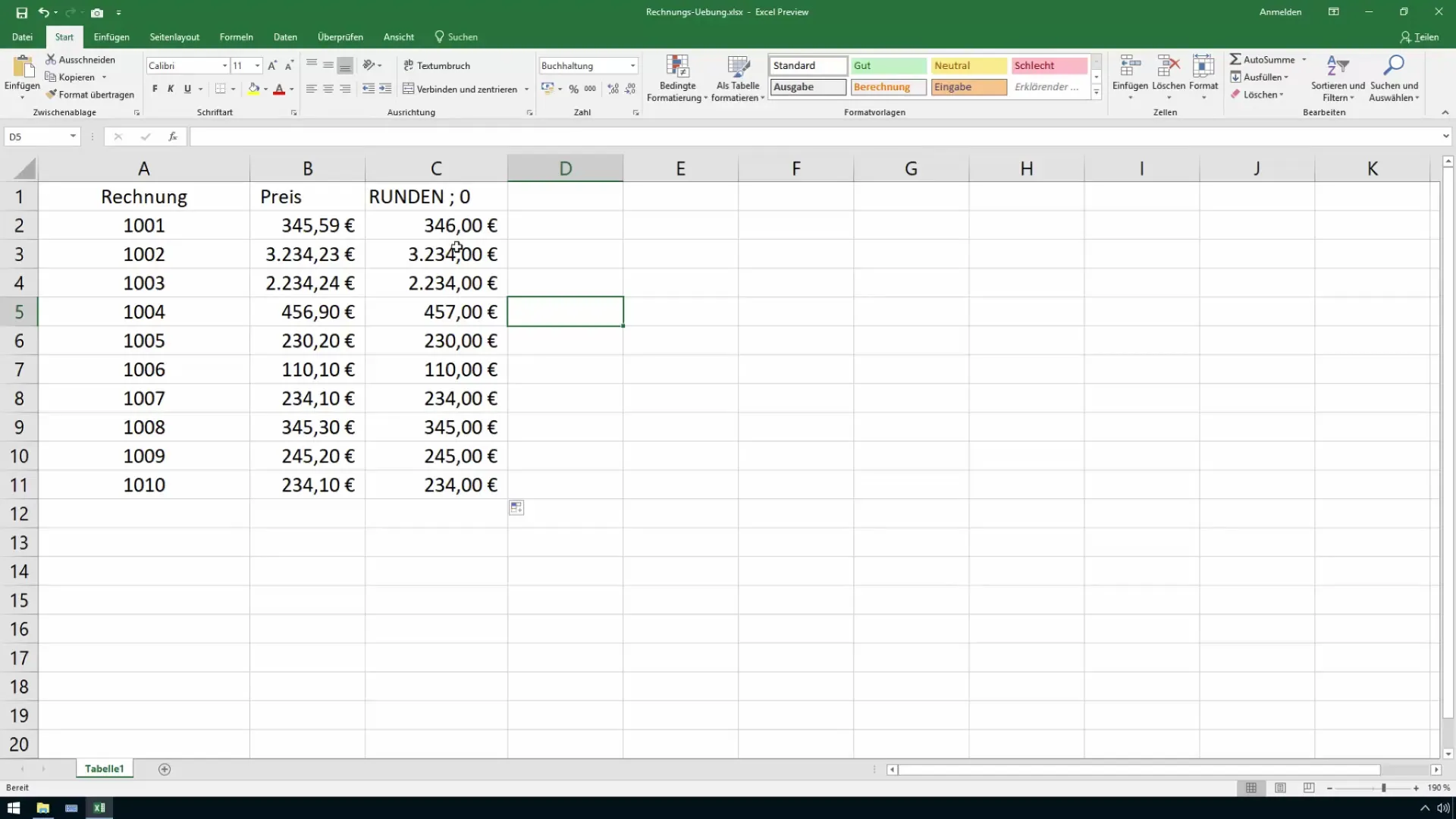Click Sortieren und Filtern

1338,78
